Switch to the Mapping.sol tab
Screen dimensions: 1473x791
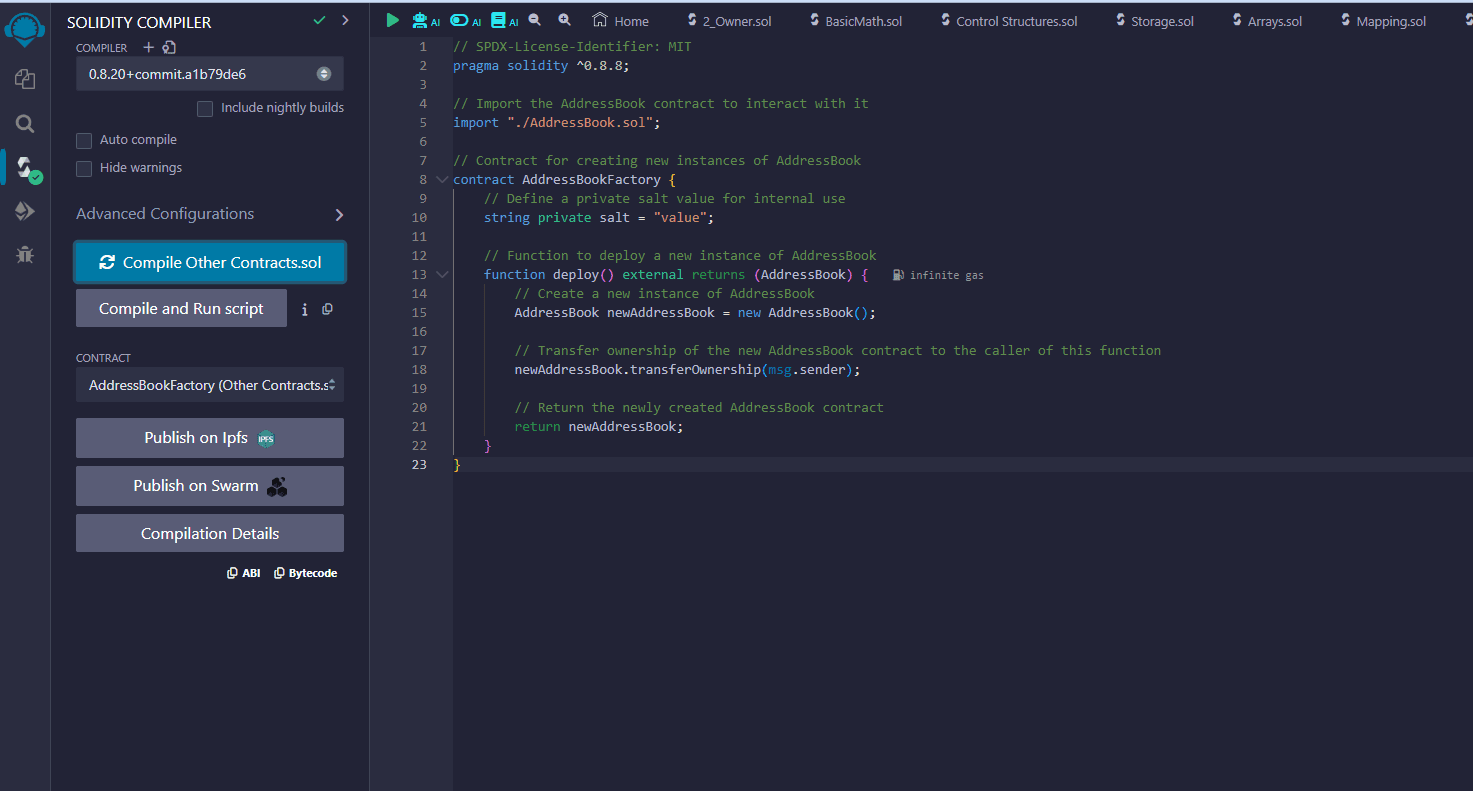tap(1382, 21)
